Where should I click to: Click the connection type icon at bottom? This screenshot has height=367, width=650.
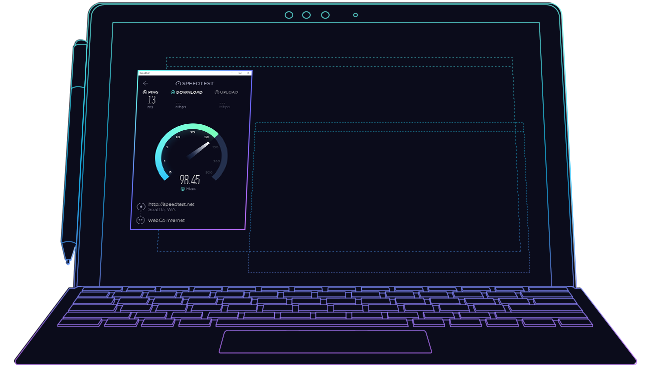coord(141,220)
